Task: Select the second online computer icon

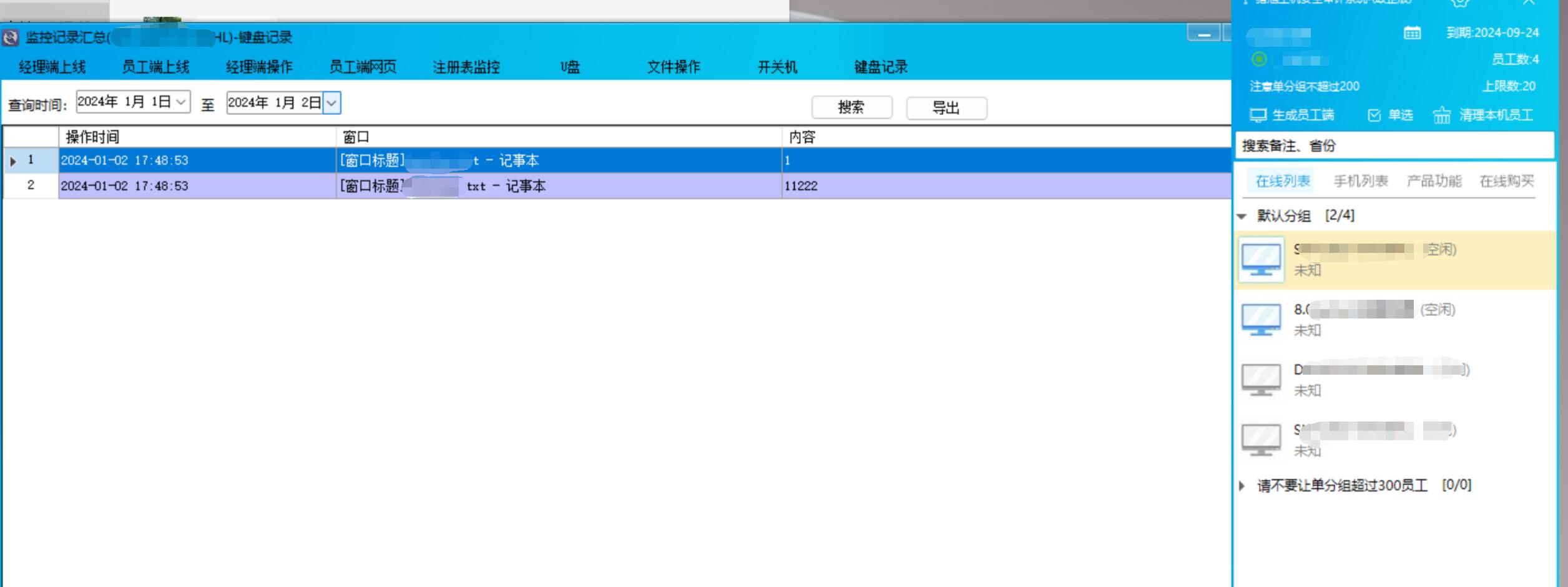Action: coord(1261,319)
